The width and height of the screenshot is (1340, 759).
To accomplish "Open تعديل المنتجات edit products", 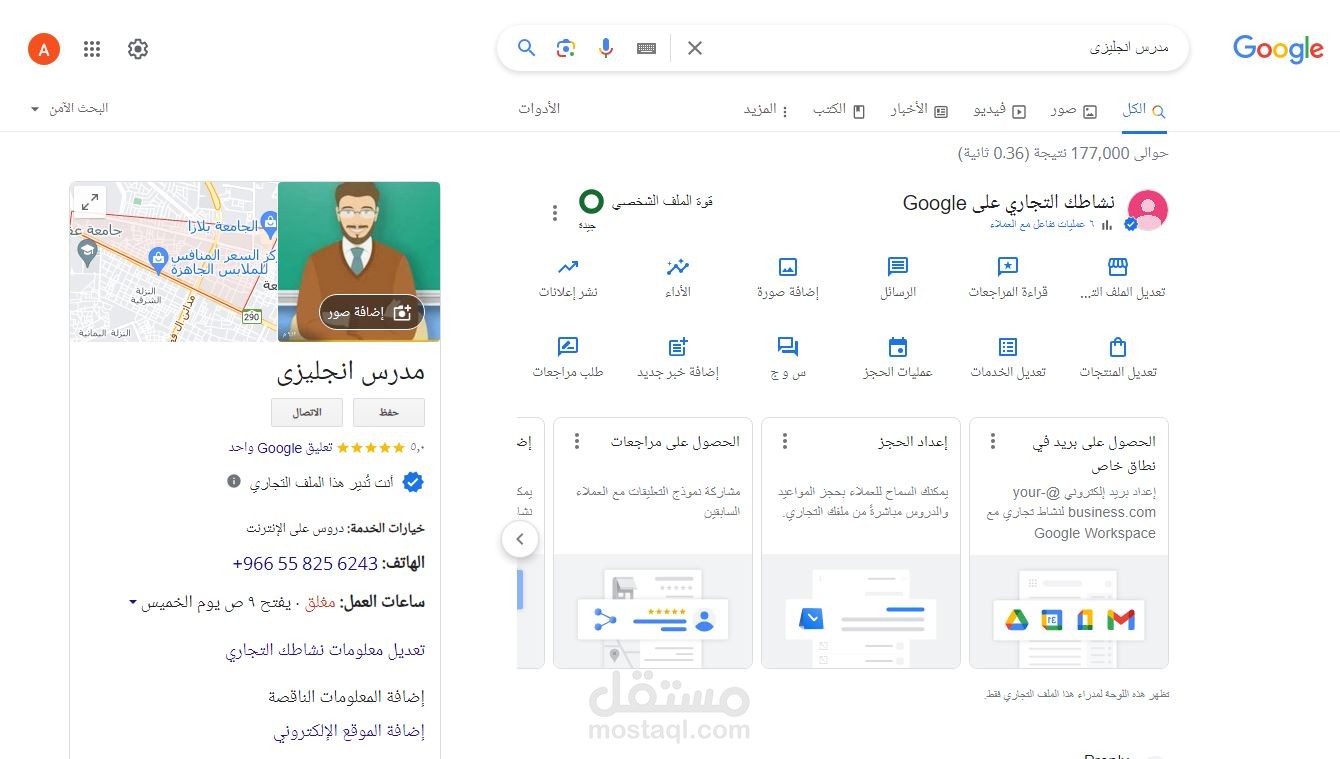I will click(x=1118, y=358).
